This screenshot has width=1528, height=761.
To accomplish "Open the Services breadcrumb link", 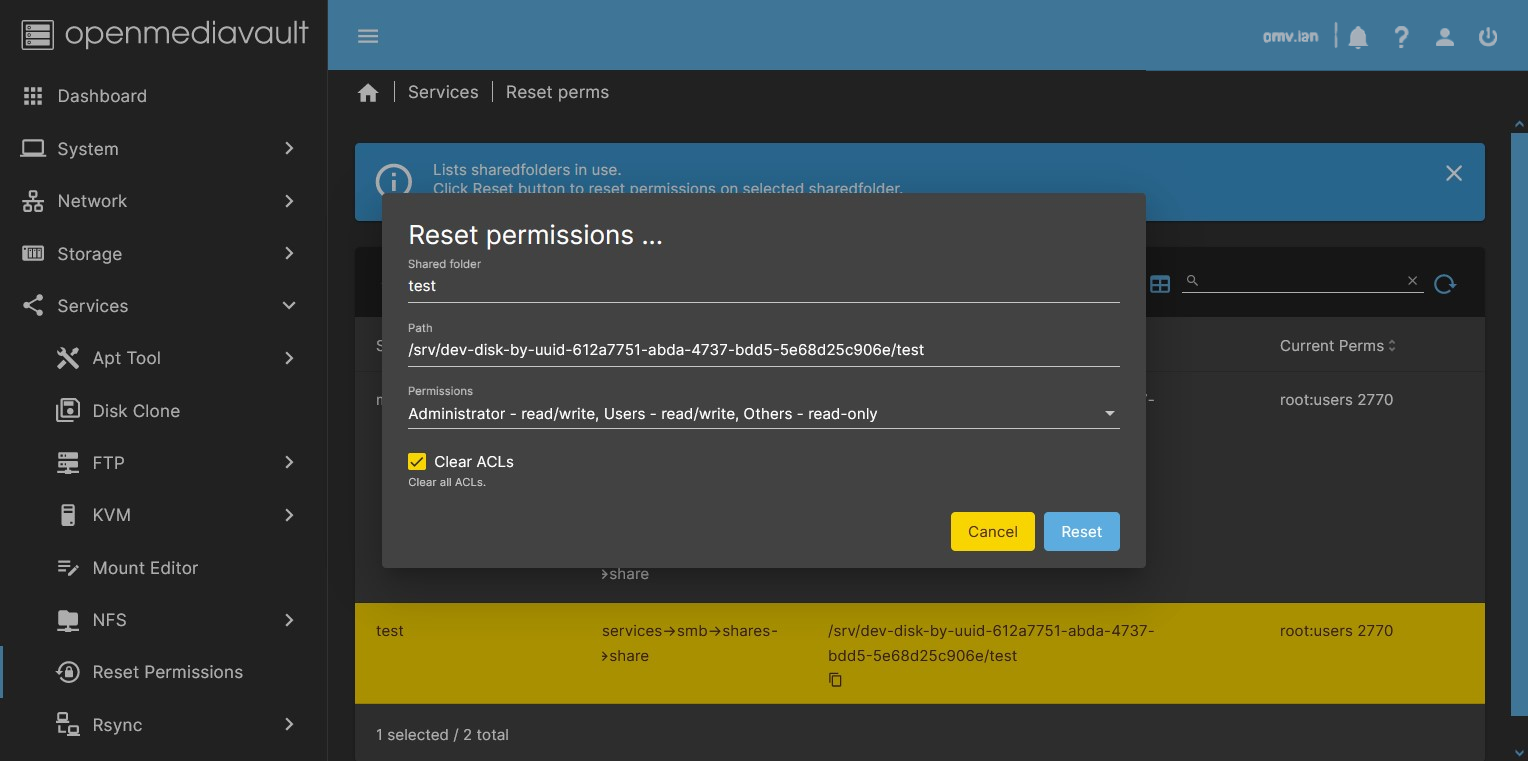I will [x=443, y=91].
